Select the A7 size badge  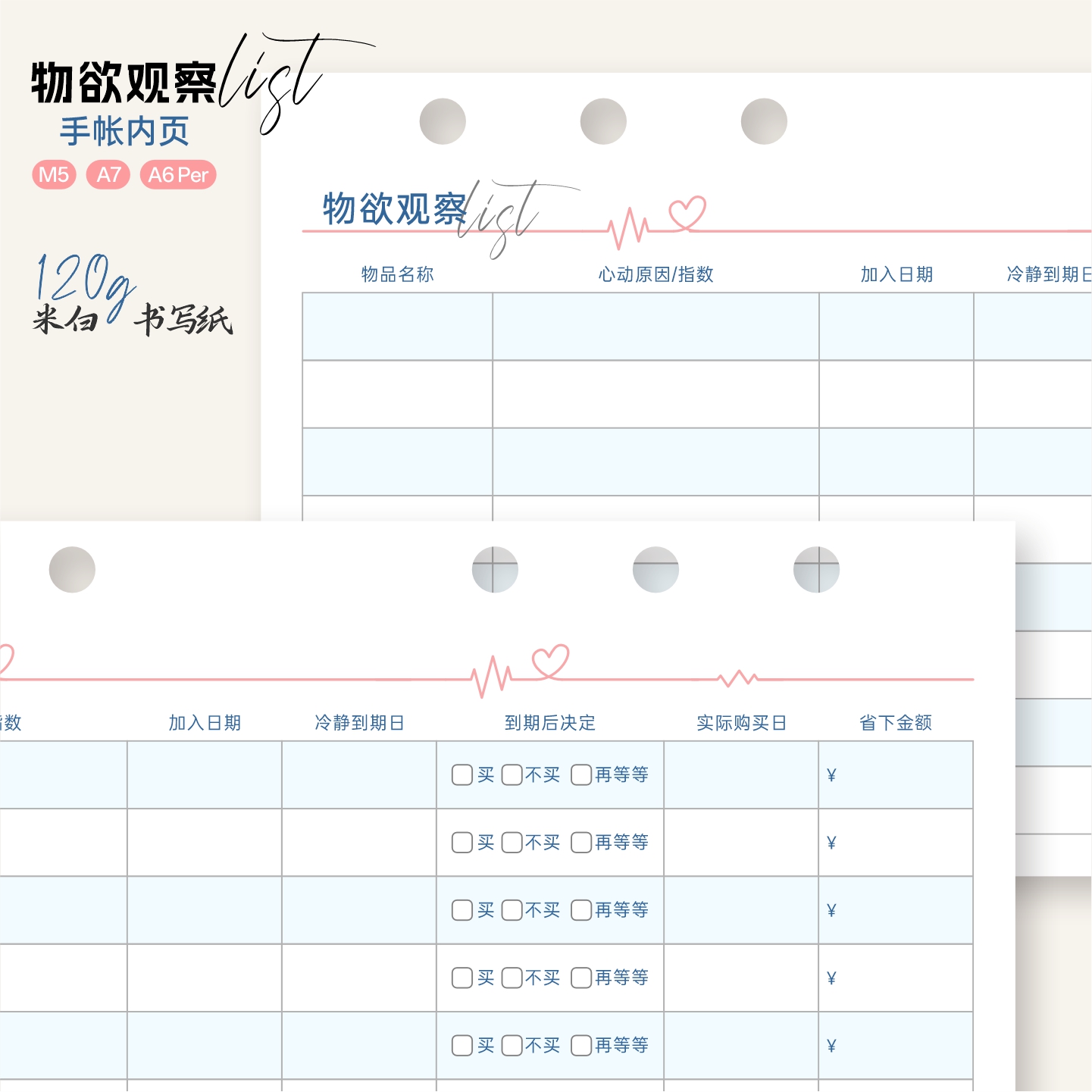(x=108, y=175)
